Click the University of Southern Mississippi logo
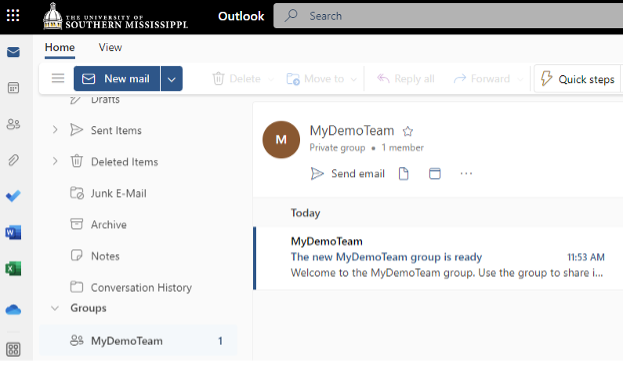Screen dimensions: 624x368 (x=115, y=17)
